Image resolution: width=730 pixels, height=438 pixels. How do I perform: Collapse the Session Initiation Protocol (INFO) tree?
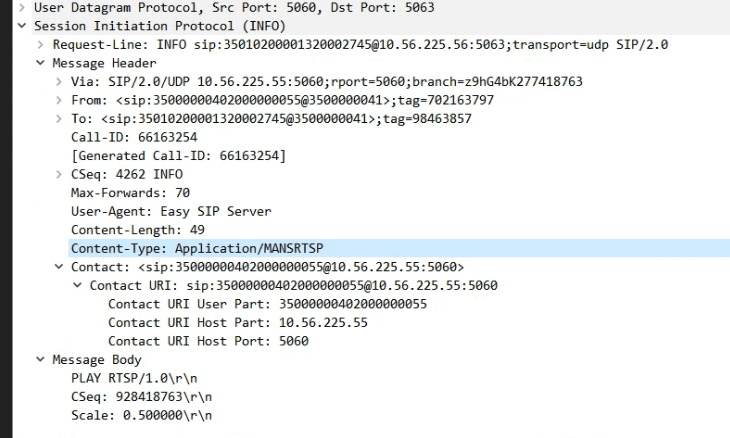(9, 26)
